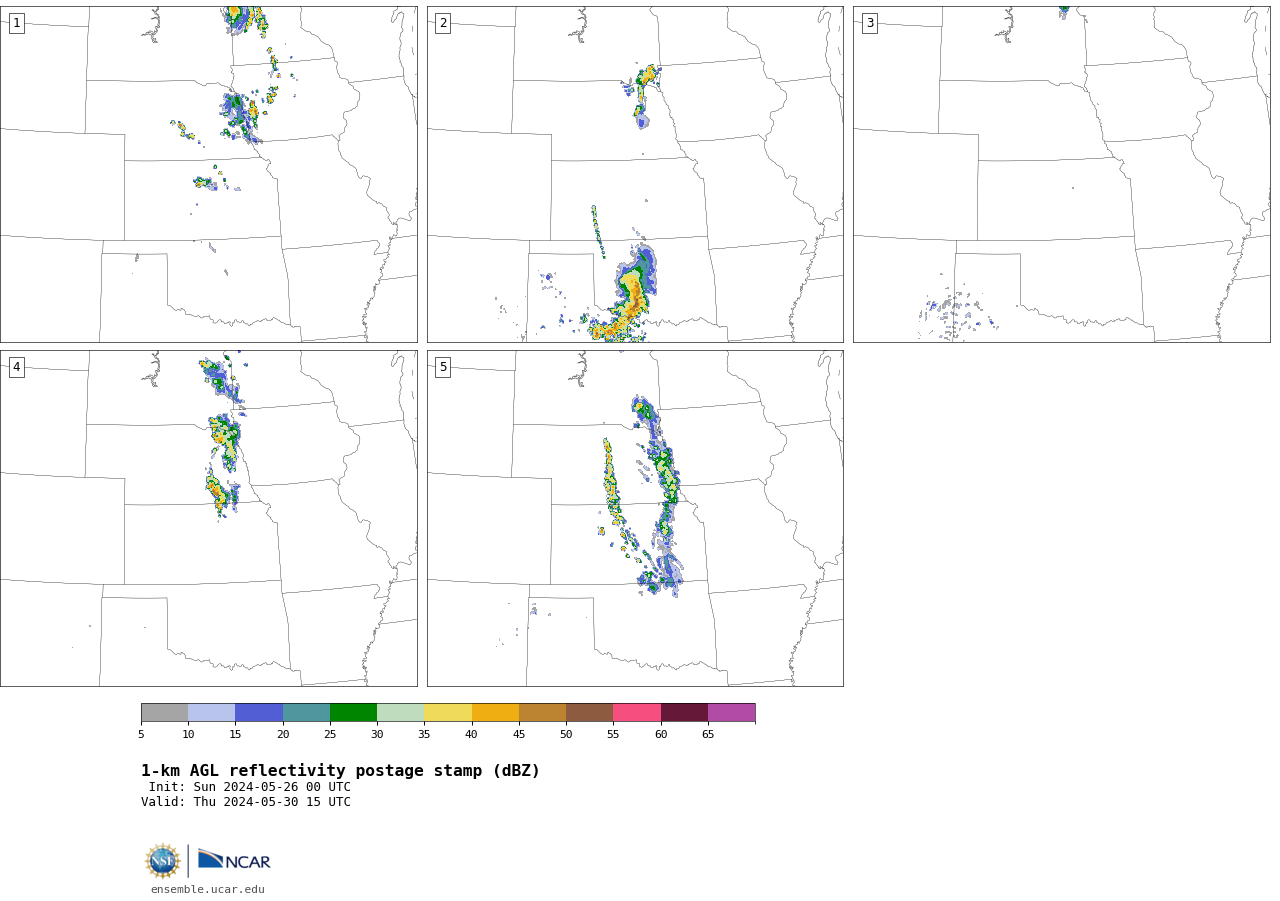The width and height of the screenshot is (1280, 901).
Task: Open ensemble member 4 reflectivity panel
Action: [x=209, y=518]
